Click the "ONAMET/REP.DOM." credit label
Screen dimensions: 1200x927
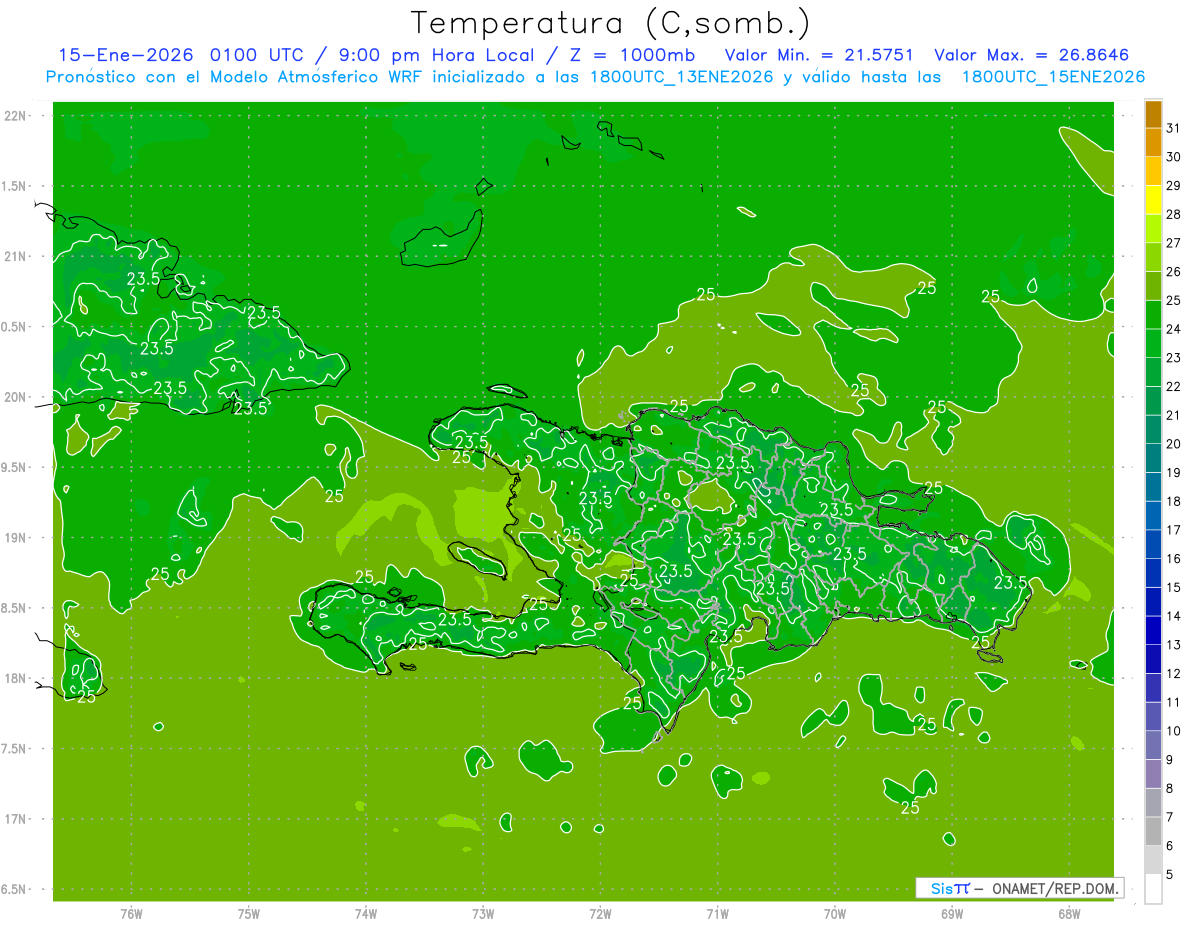[x=1055, y=888]
